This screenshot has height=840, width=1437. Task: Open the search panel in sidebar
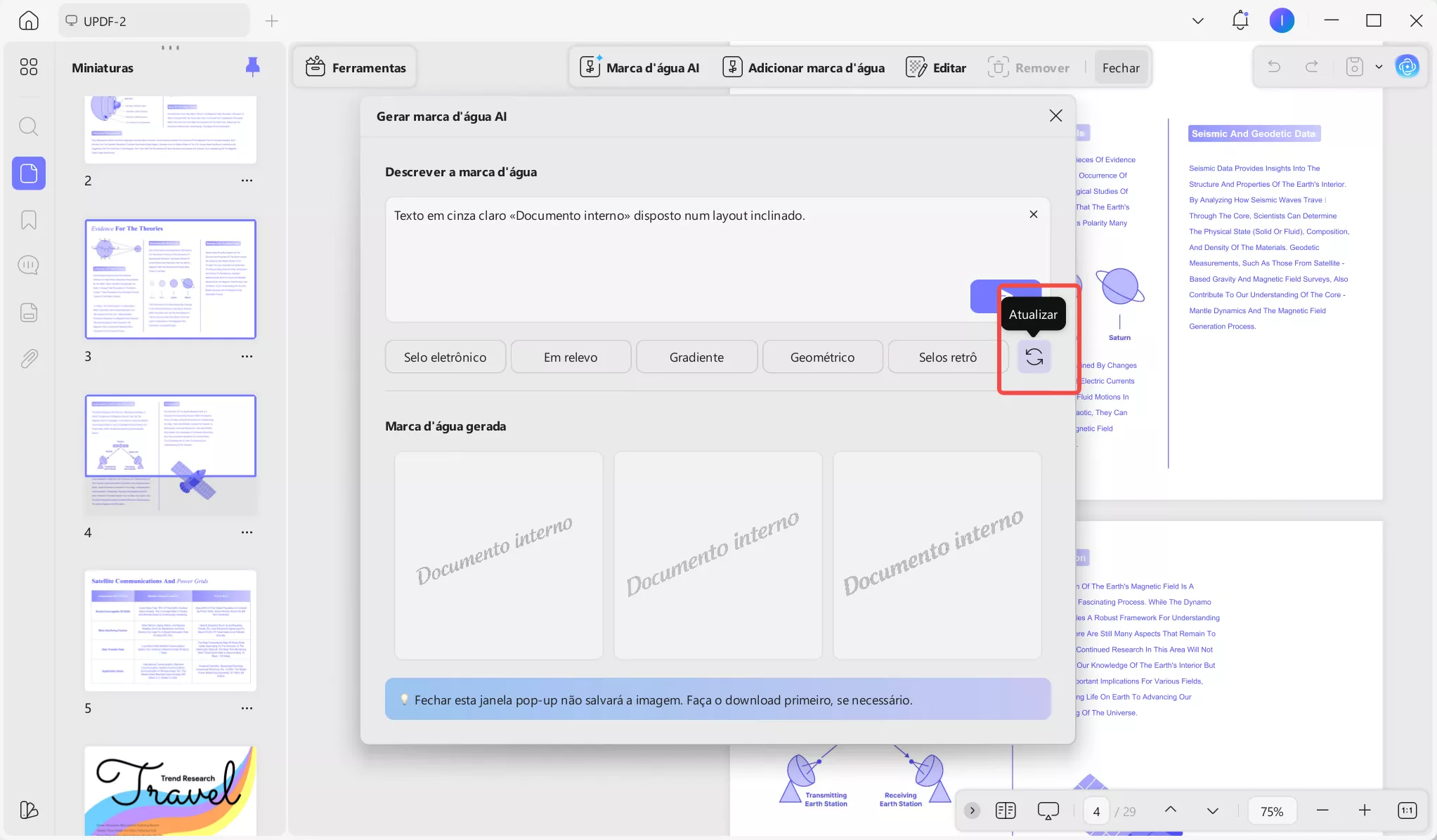click(x=29, y=126)
